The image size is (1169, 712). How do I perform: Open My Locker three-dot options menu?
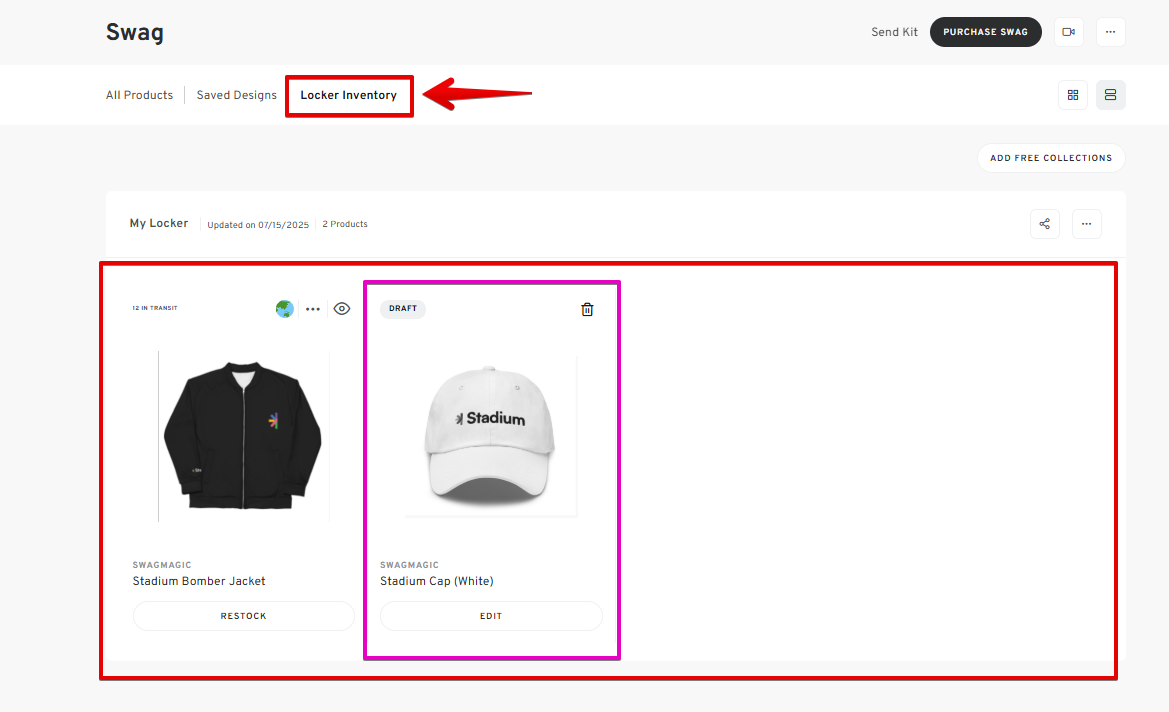pos(1087,224)
